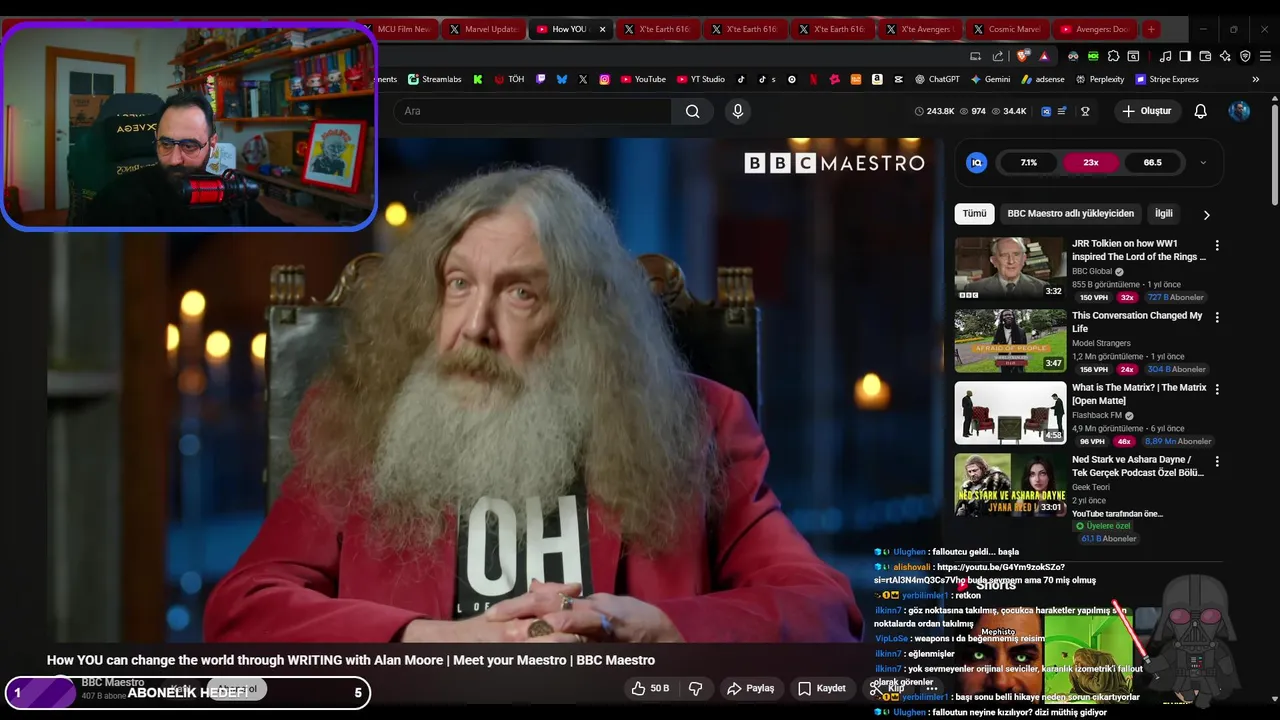The height and width of the screenshot is (720, 1280).
Task: Open Streamlabs bookmark
Action: (437, 79)
